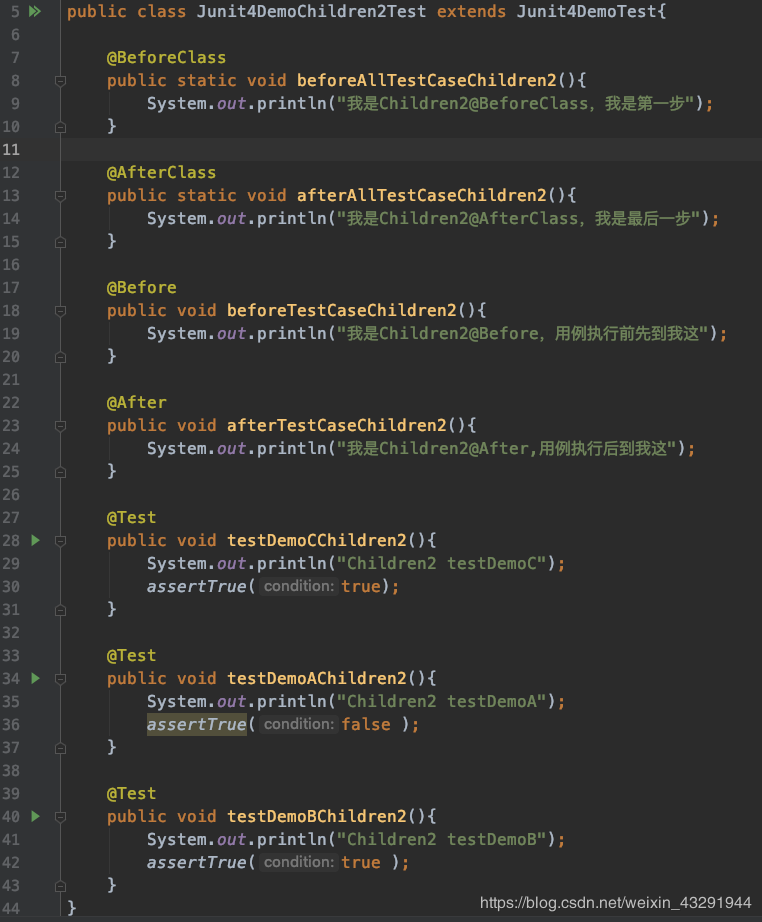This screenshot has width=762, height=922.
Task: Collapse testDemoCChildren2 method fold on line 28
Action: coord(60,540)
